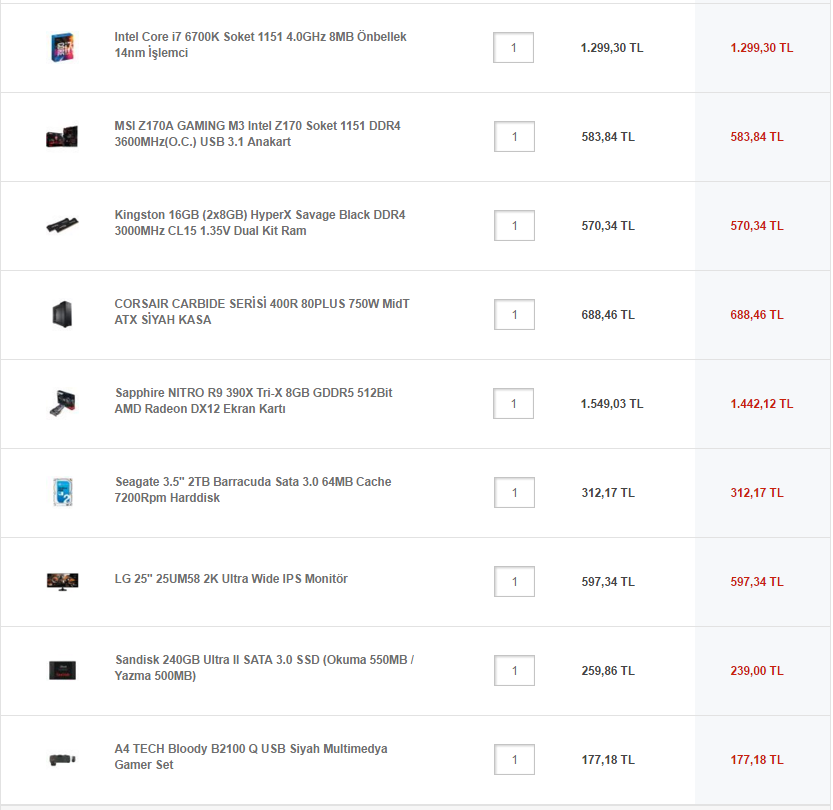Click the Seagate Barracuda harddisk thumbnail
The width and height of the screenshot is (833, 810).
point(63,492)
